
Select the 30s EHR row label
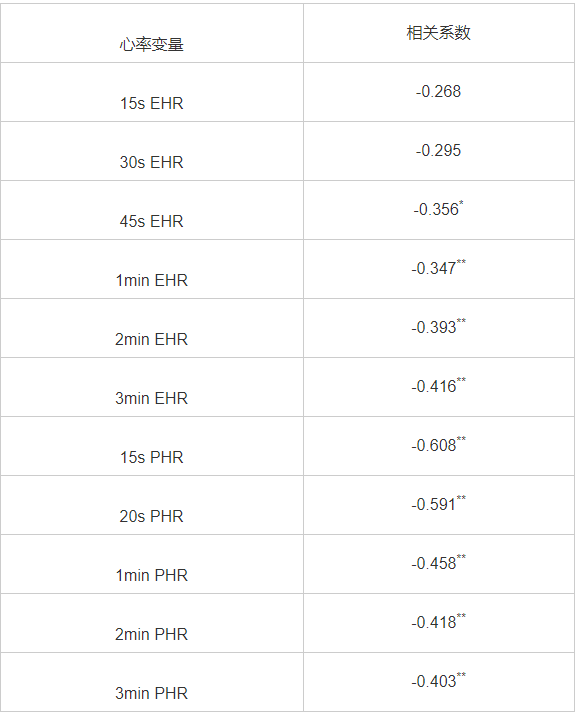point(152,163)
